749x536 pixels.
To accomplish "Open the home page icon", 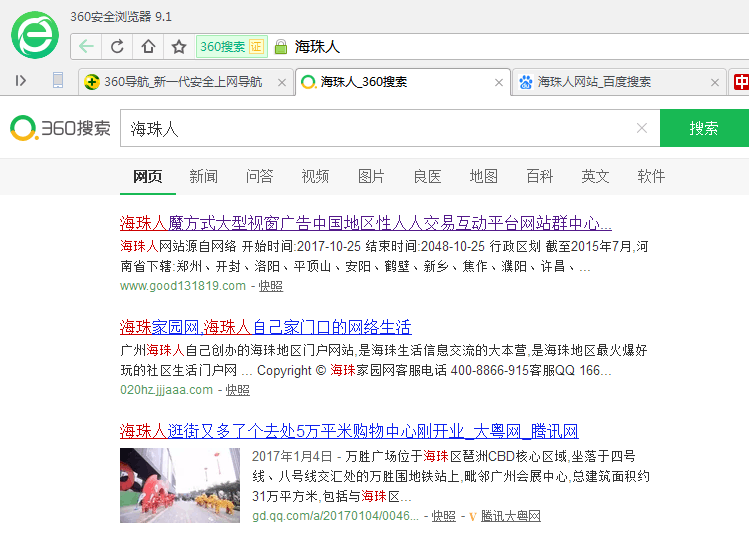I will click(148, 46).
